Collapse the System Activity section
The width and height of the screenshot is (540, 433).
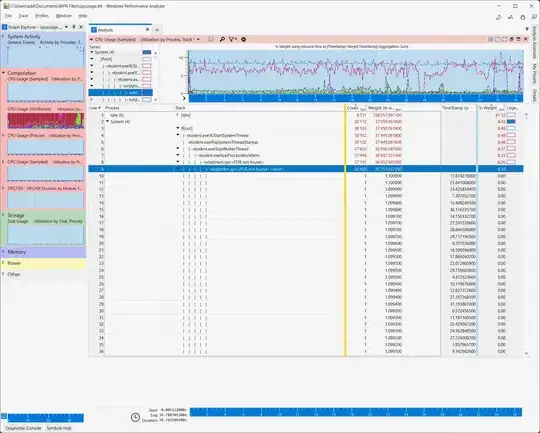[x=3, y=36]
